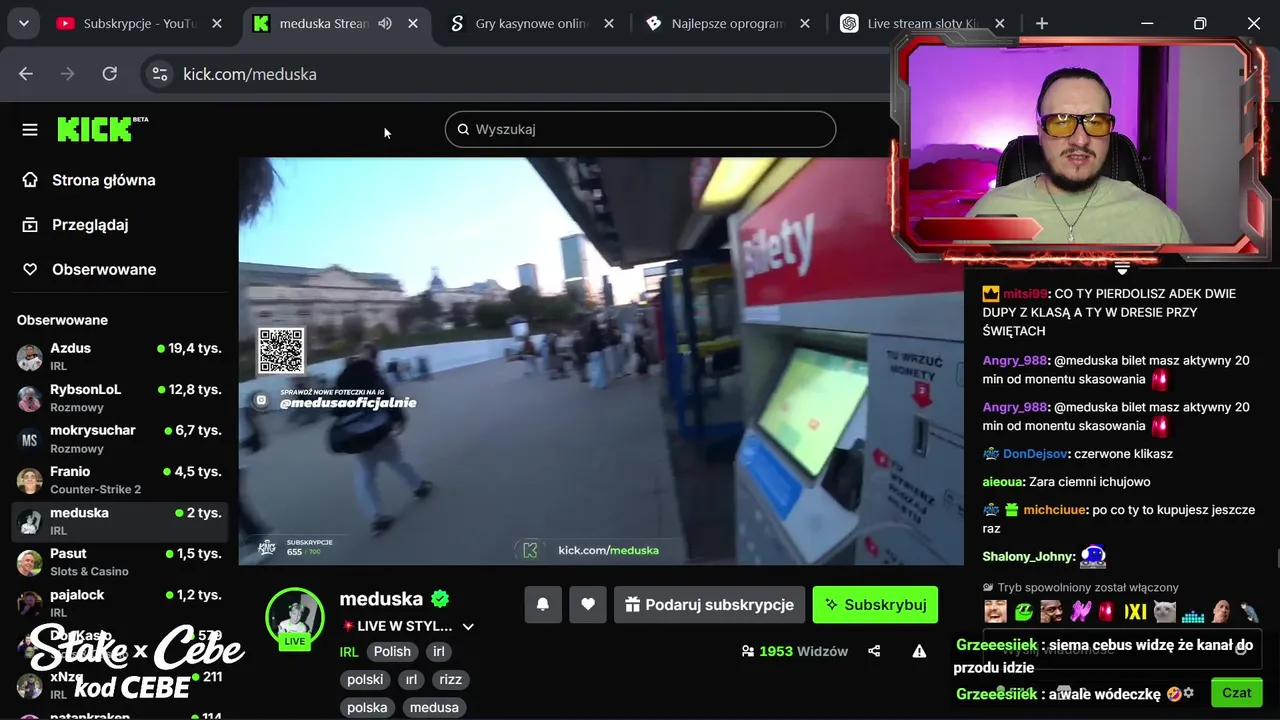Insert the purple hands emote
This screenshot has height=720, width=1280.
click(x=1079, y=611)
